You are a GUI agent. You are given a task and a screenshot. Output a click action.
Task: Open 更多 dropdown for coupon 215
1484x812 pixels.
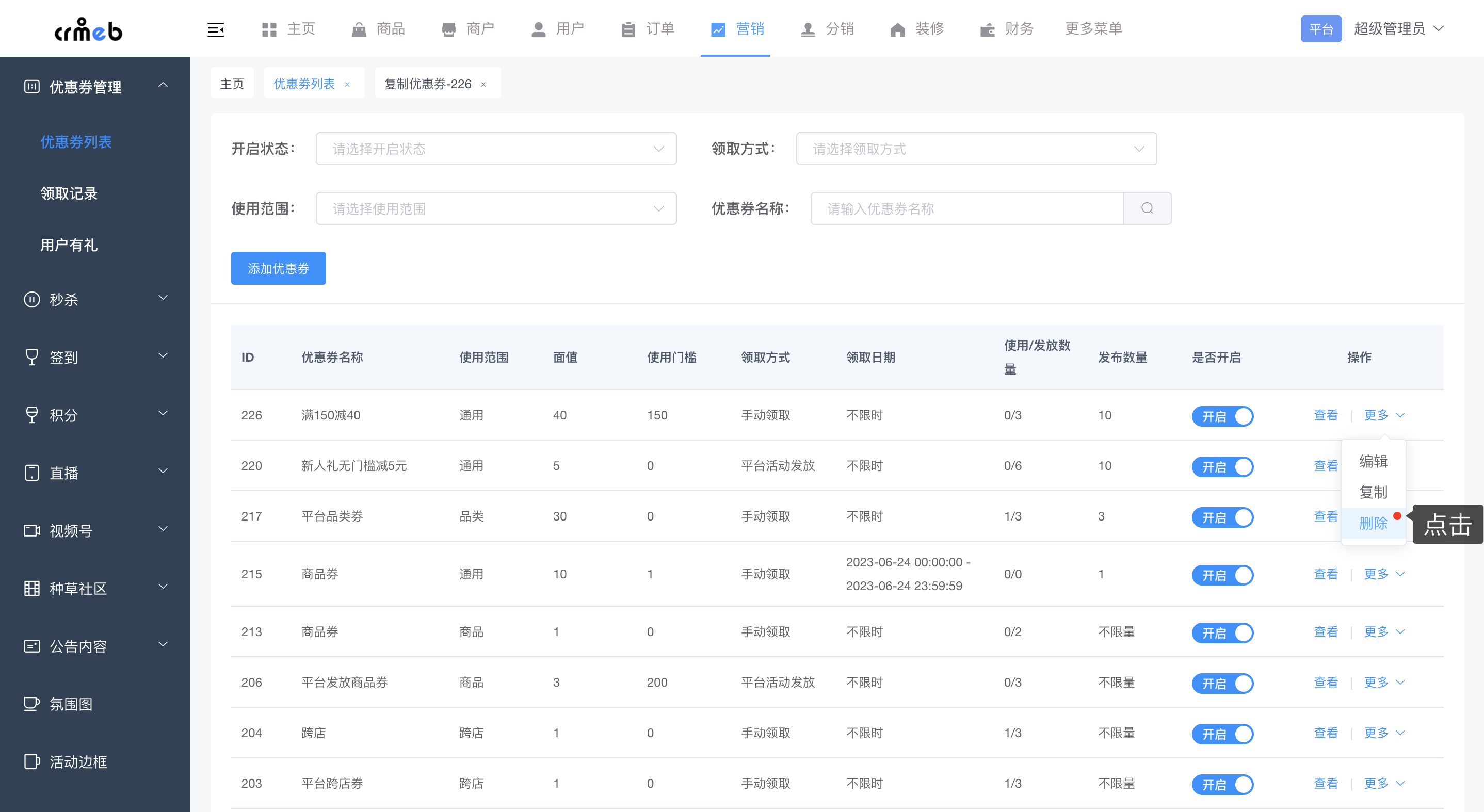coord(1384,574)
